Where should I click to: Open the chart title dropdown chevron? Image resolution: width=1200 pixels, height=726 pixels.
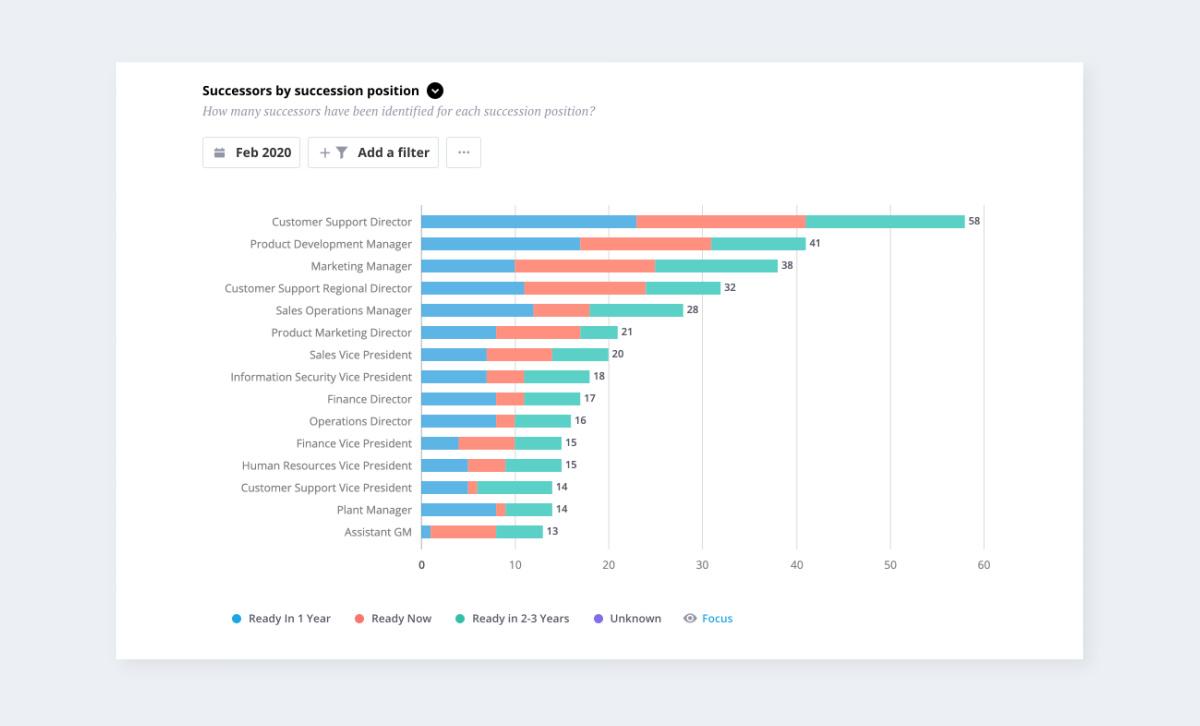click(435, 90)
